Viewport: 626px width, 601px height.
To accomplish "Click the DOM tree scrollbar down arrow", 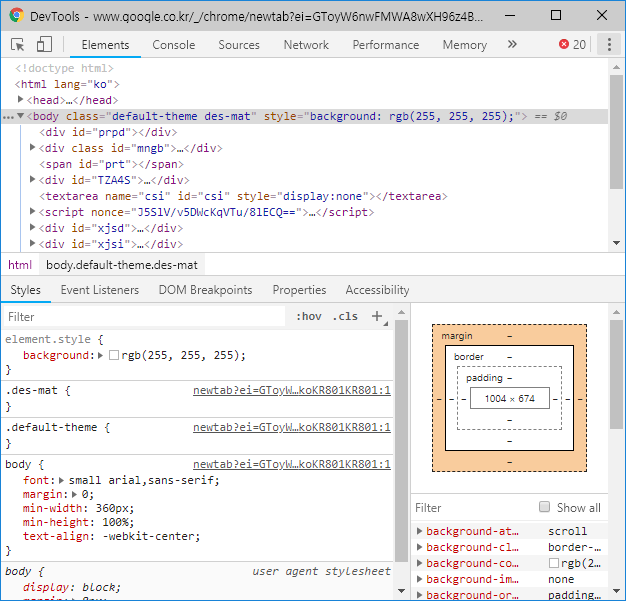I will coord(617,243).
